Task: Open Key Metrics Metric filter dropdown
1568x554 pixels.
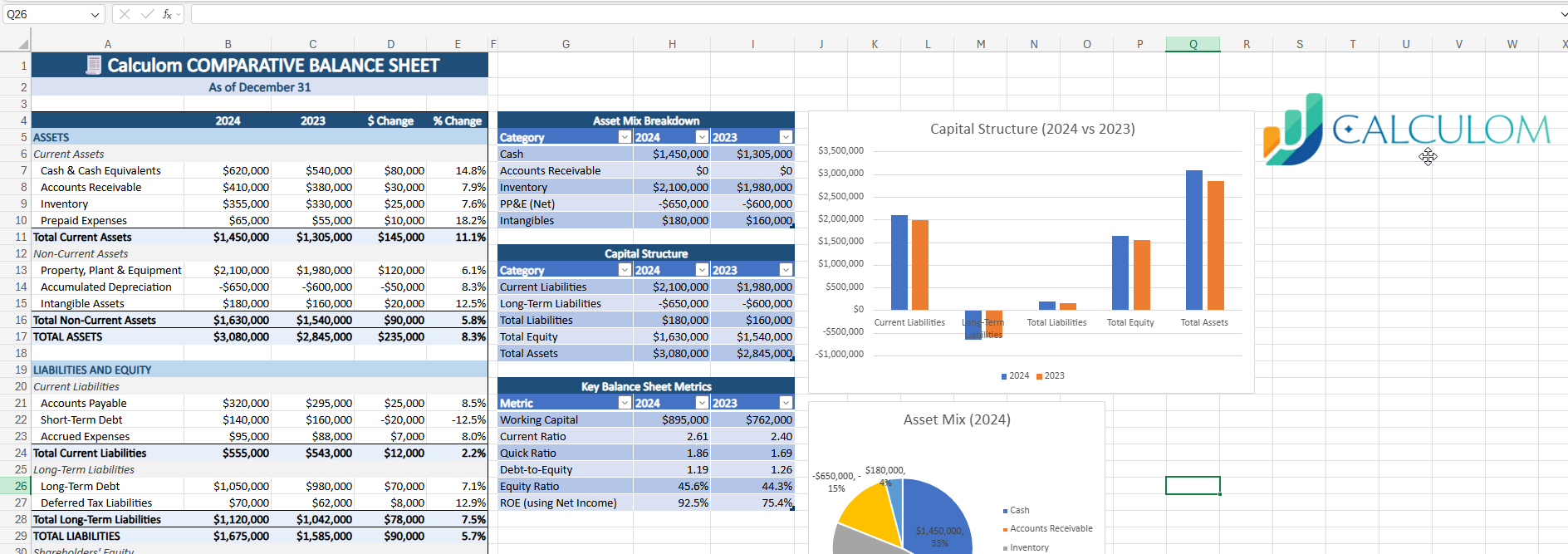Action: (x=625, y=403)
